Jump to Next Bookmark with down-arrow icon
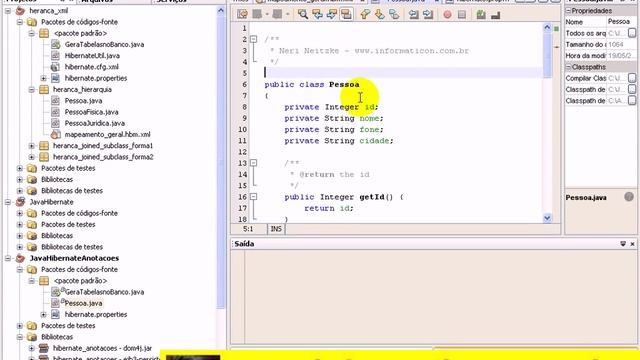The image size is (640, 360). pos(379,15)
